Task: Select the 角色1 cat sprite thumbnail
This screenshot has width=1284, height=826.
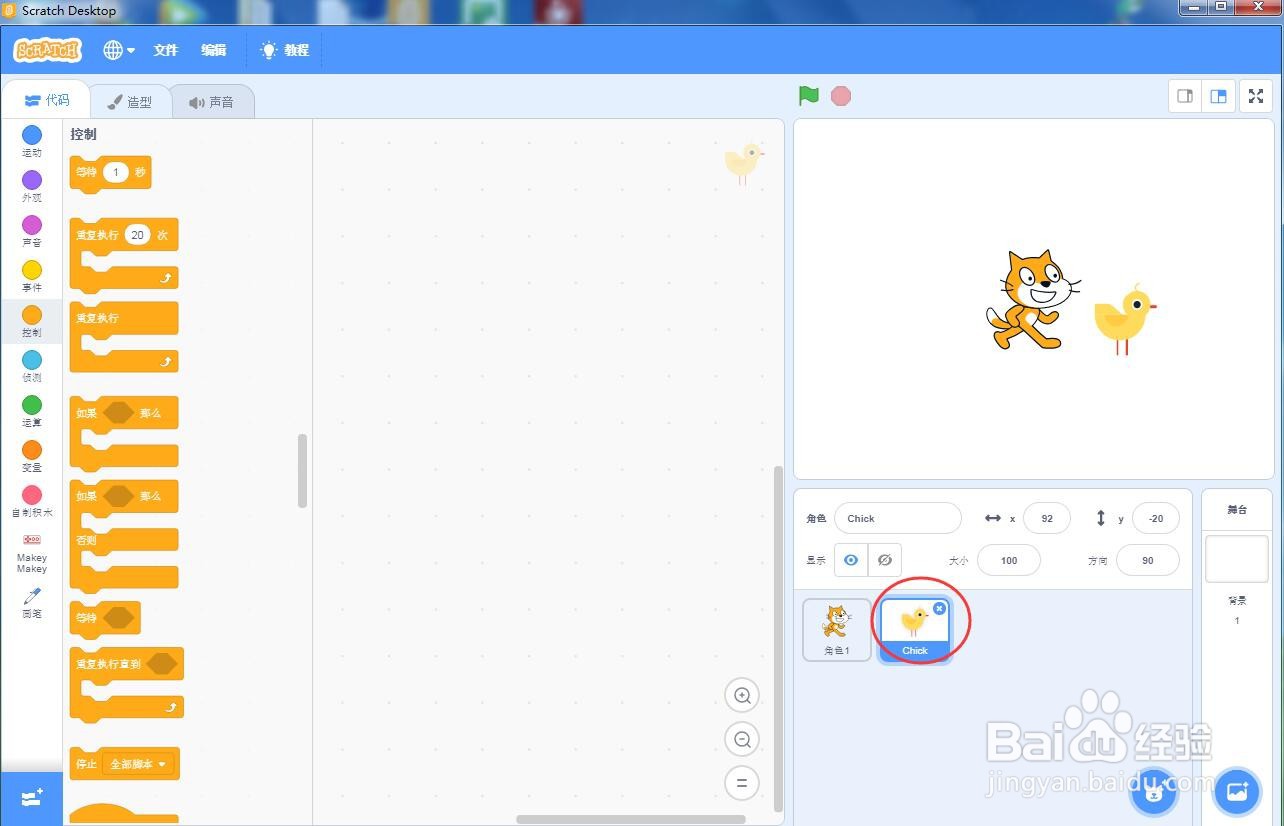Action: (x=837, y=630)
